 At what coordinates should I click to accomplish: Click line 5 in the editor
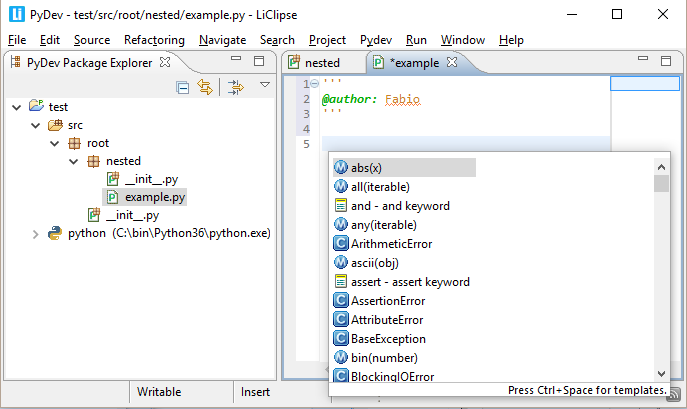466,144
